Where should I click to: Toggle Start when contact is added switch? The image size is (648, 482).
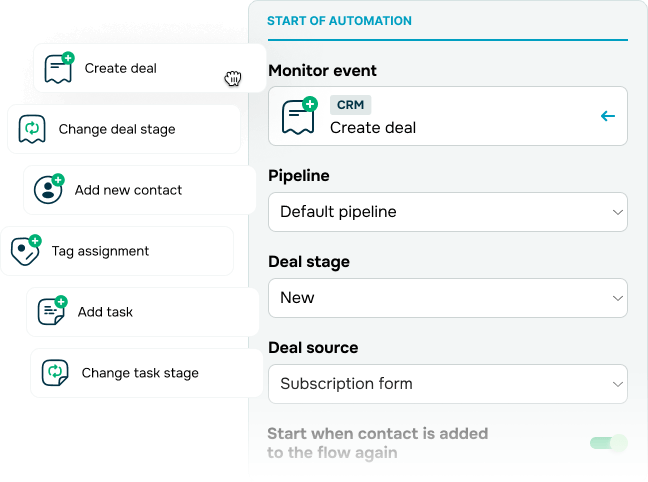coord(609,443)
